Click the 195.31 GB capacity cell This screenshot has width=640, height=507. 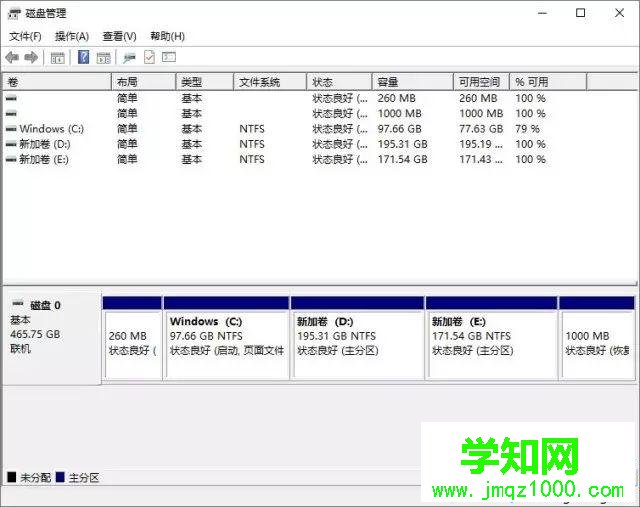click(402, 144)
